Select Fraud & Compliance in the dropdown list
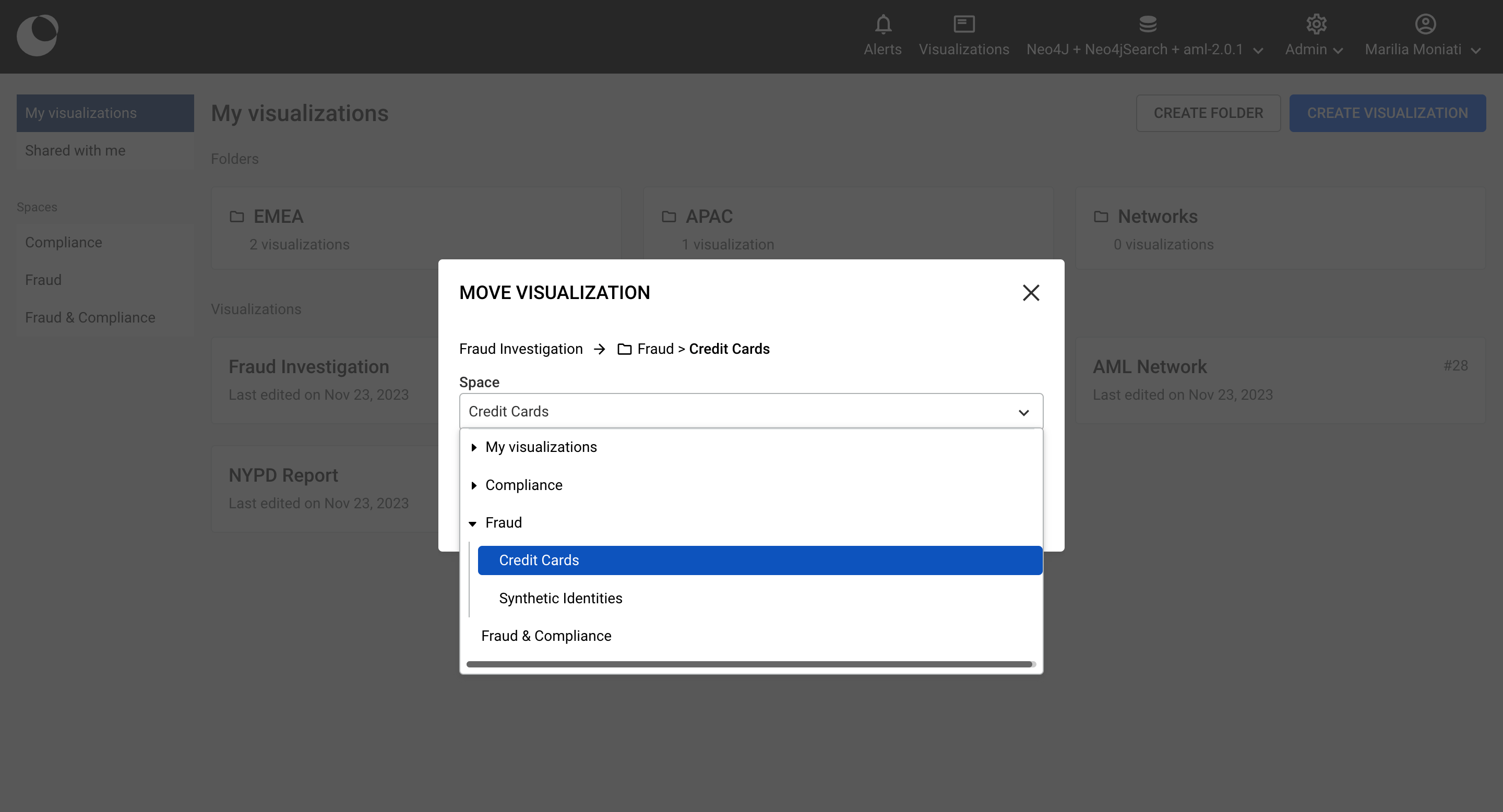 pos(546,636)
